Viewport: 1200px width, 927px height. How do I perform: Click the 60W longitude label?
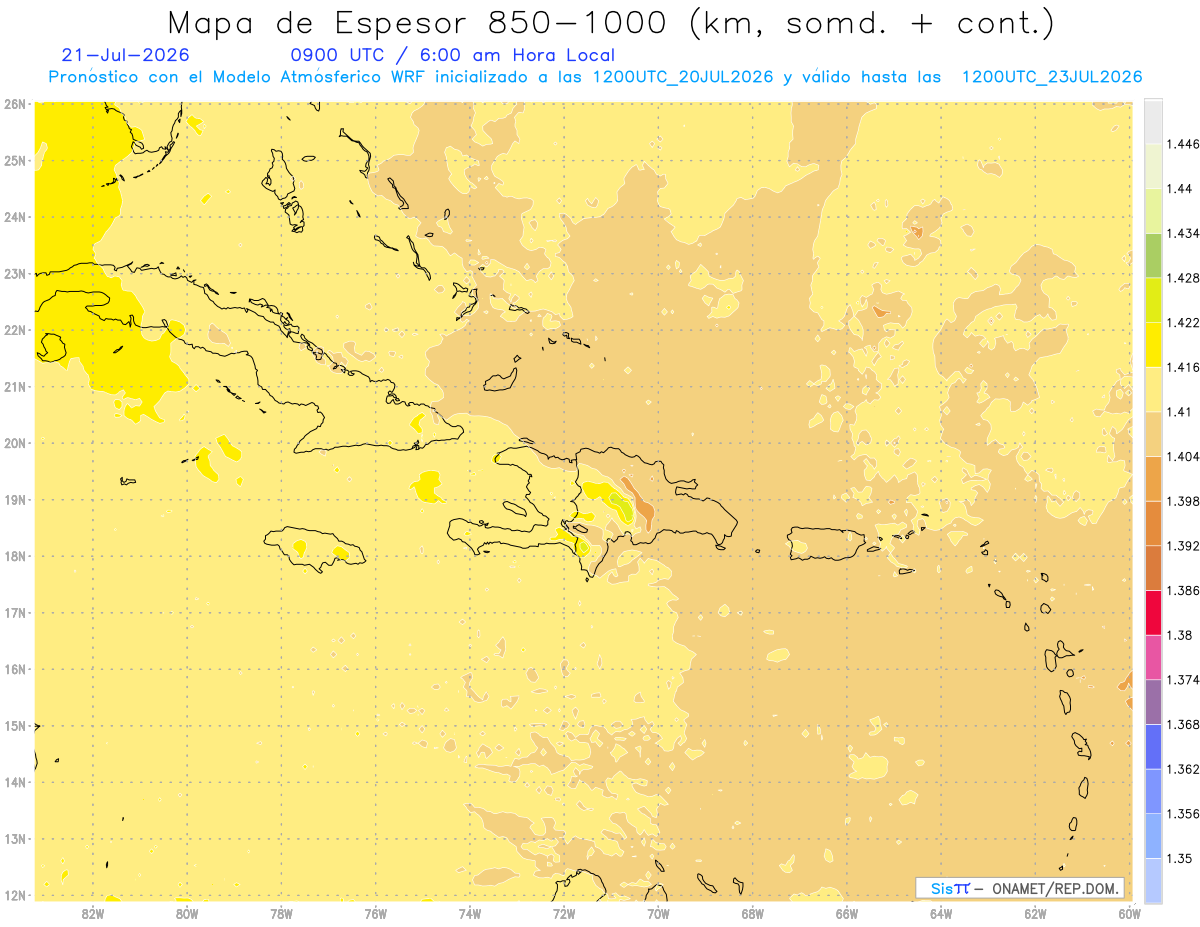pyautogui.click(x=1129, y=912)
